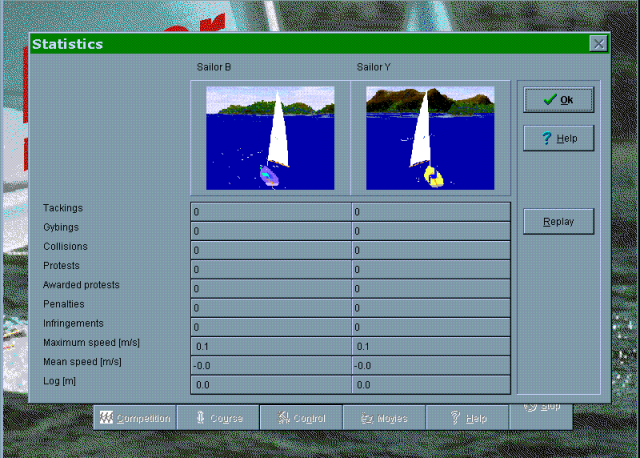Close the Statistics dialog window
The image size is (640, 458).
tap(597, 44)
